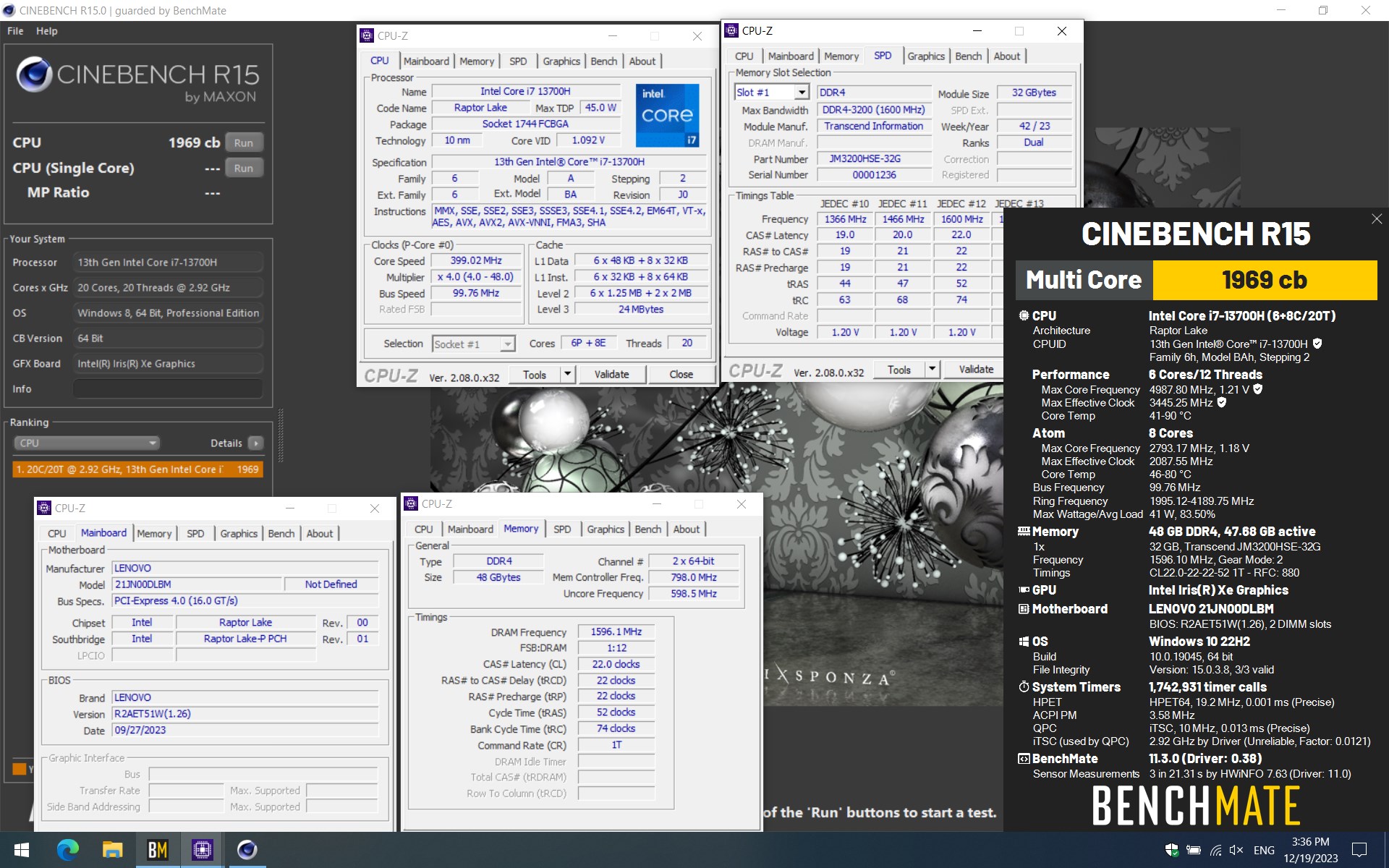This screenshot has height=868, width=1389.
Task: Switch to CPU-Z taskbar app
Action: 202,850
